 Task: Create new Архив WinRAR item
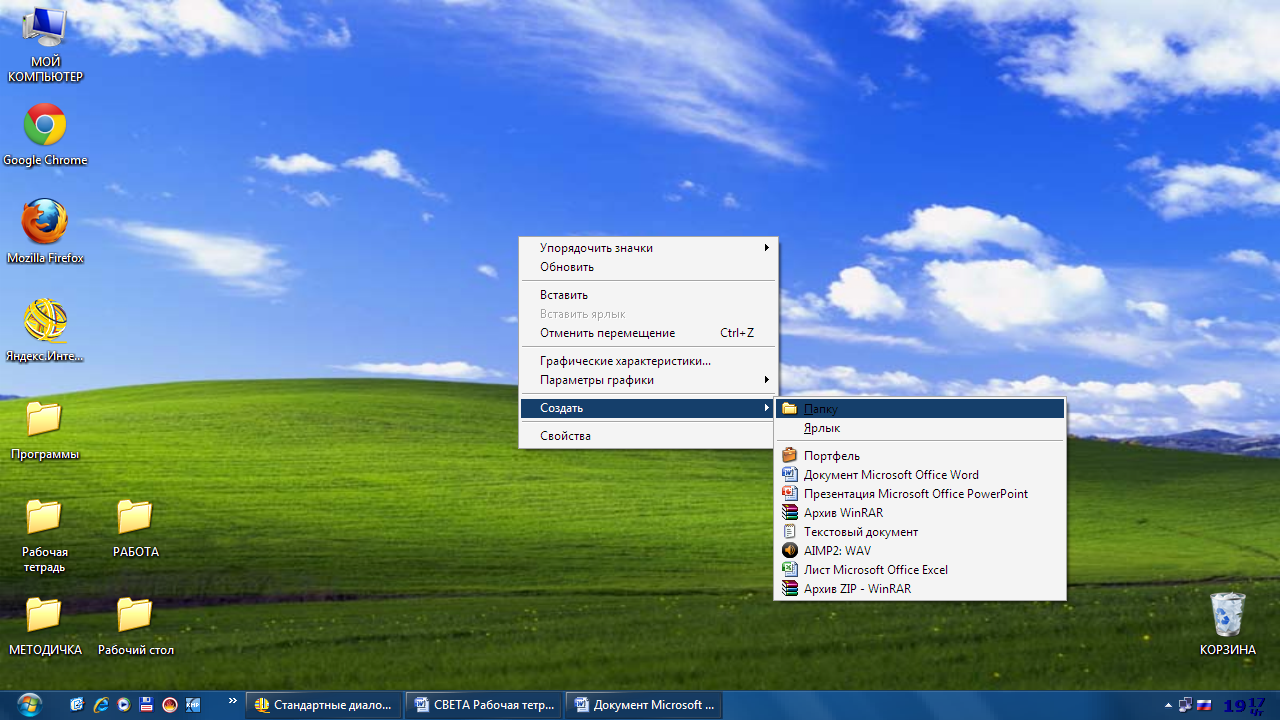920,513
